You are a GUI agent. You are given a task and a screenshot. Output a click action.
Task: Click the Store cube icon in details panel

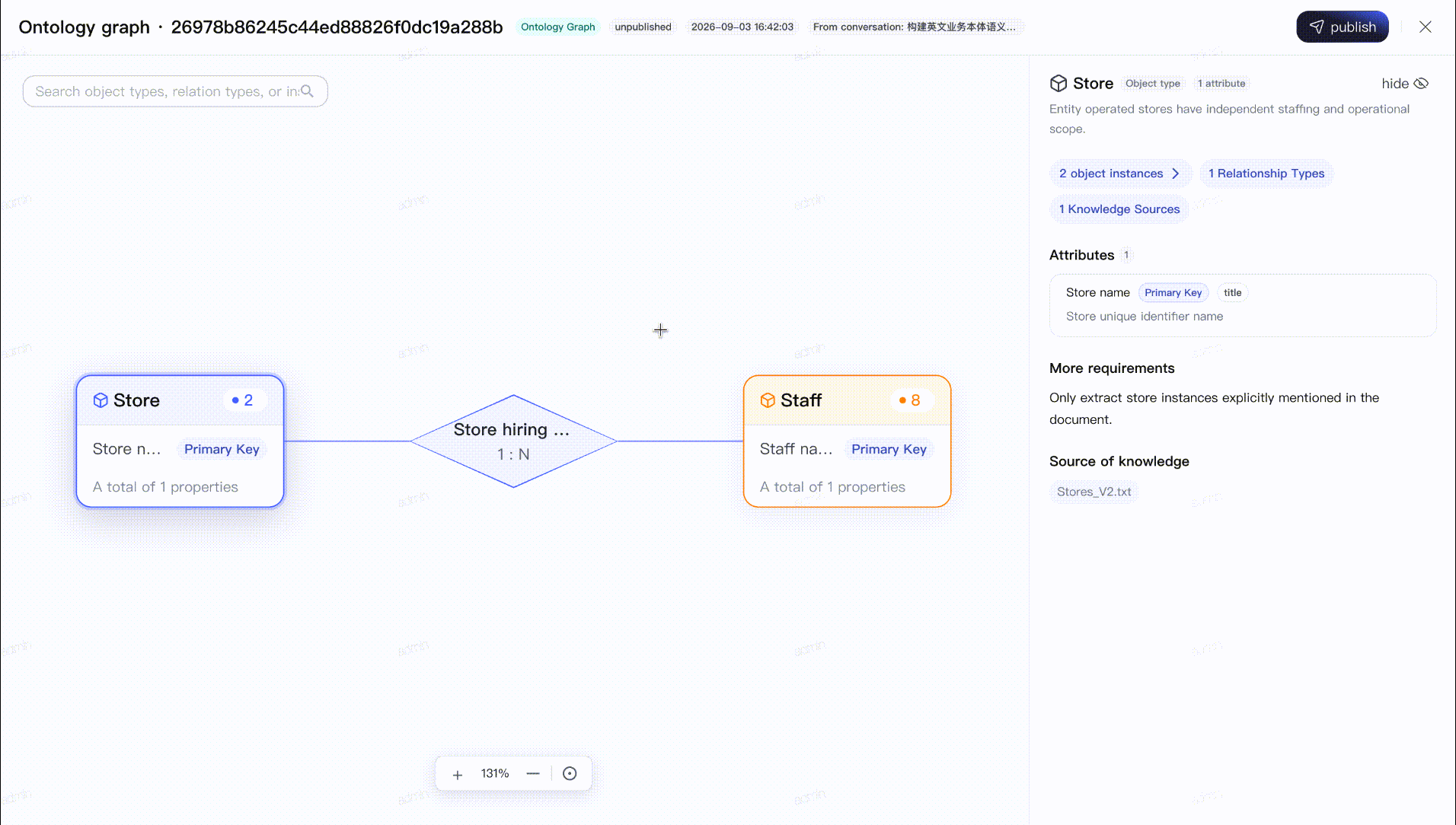[x=1058, y=84]
